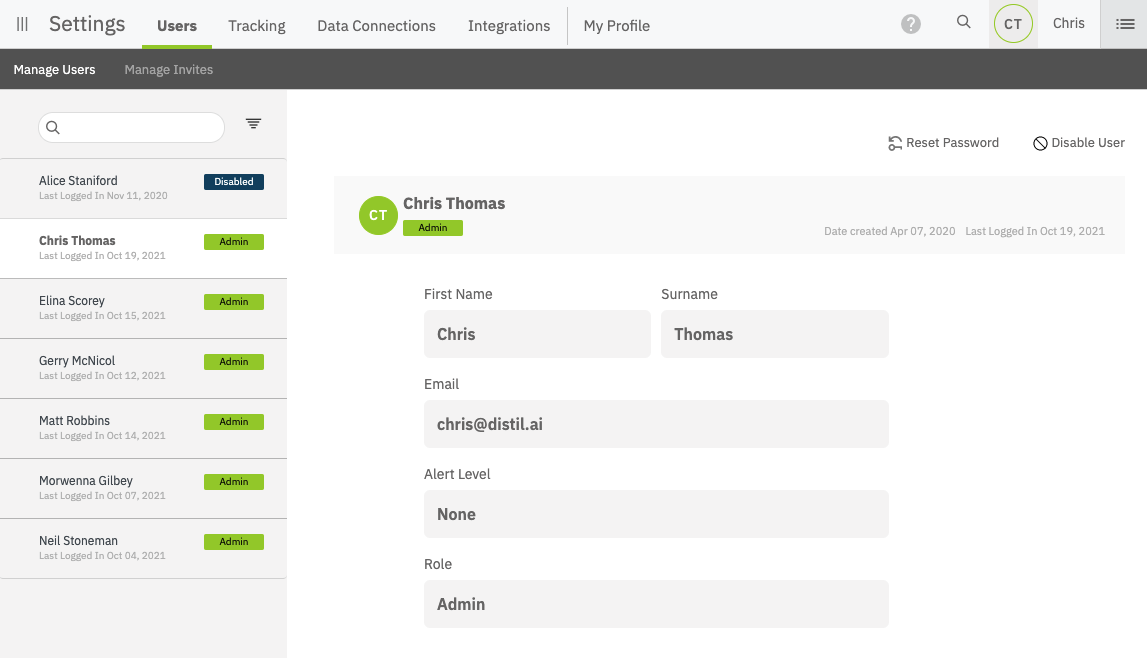Click the Date created Apr 07, 2020 text
The image size is (1147, 658).
[x=890, y=231]
